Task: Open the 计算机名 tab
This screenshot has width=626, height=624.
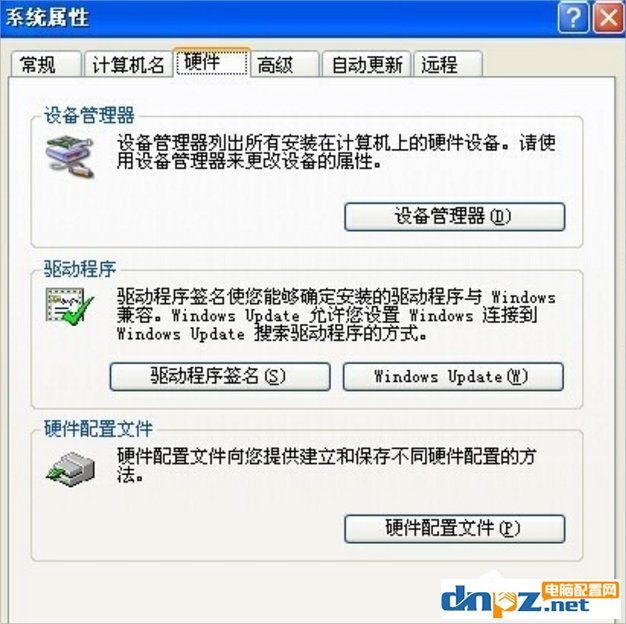Action: [128, 64]
